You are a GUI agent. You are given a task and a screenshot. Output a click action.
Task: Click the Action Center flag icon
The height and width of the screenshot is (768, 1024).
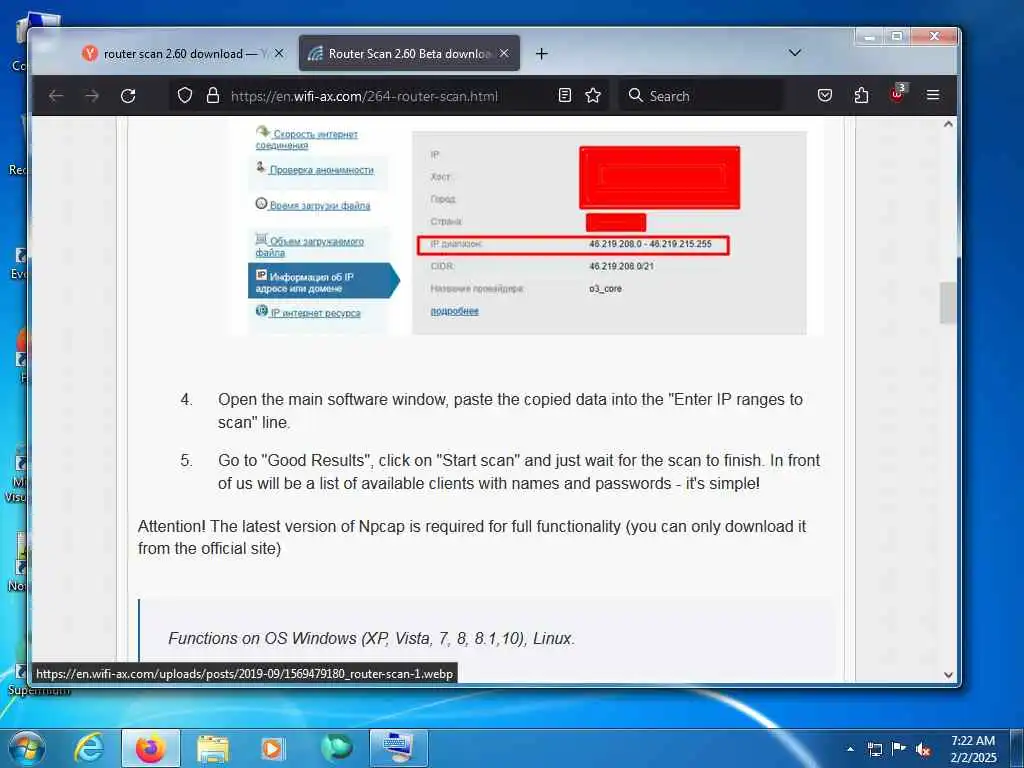899,749
